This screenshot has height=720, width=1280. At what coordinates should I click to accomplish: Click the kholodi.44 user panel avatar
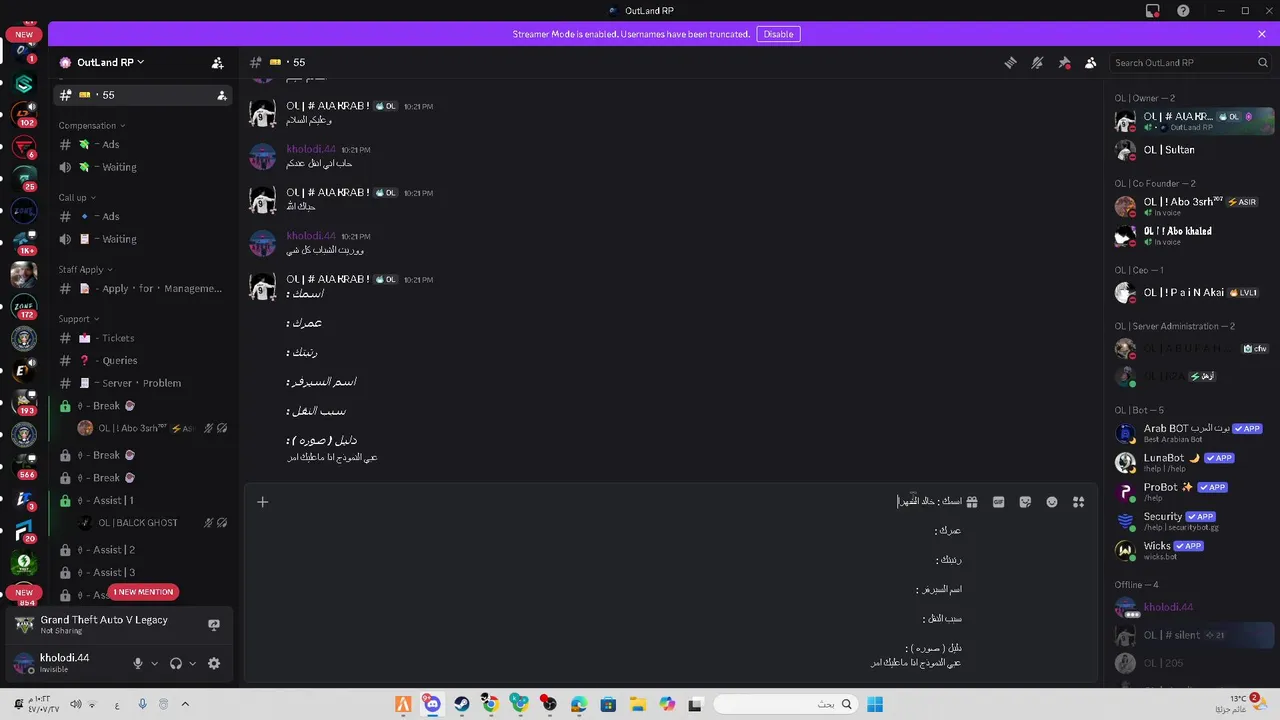[23, 663]
